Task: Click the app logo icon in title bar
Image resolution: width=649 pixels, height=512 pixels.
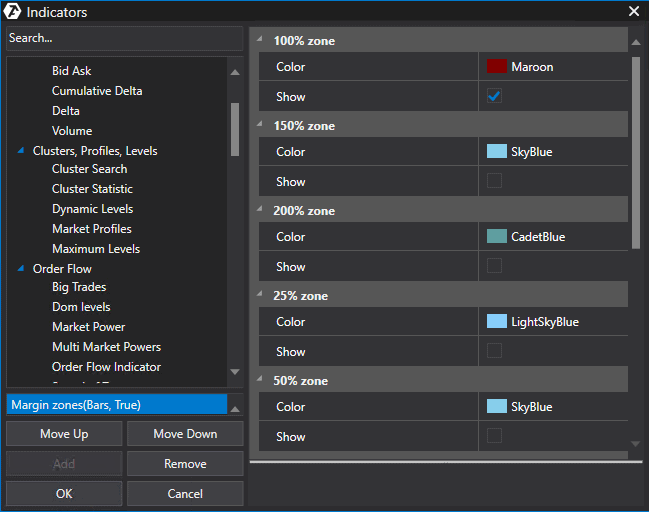Action: [13, 12]
